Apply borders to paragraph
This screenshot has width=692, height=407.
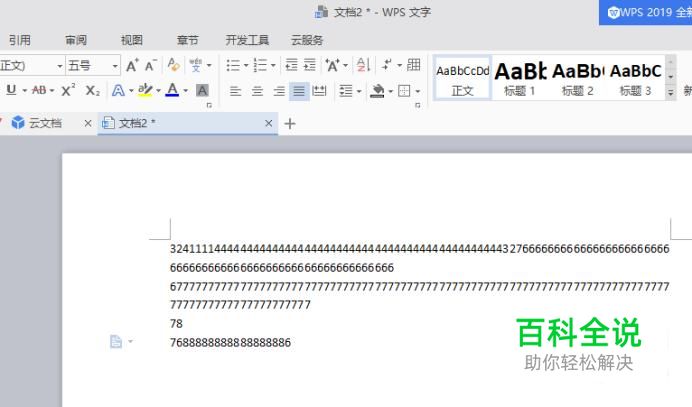[404, 91]
